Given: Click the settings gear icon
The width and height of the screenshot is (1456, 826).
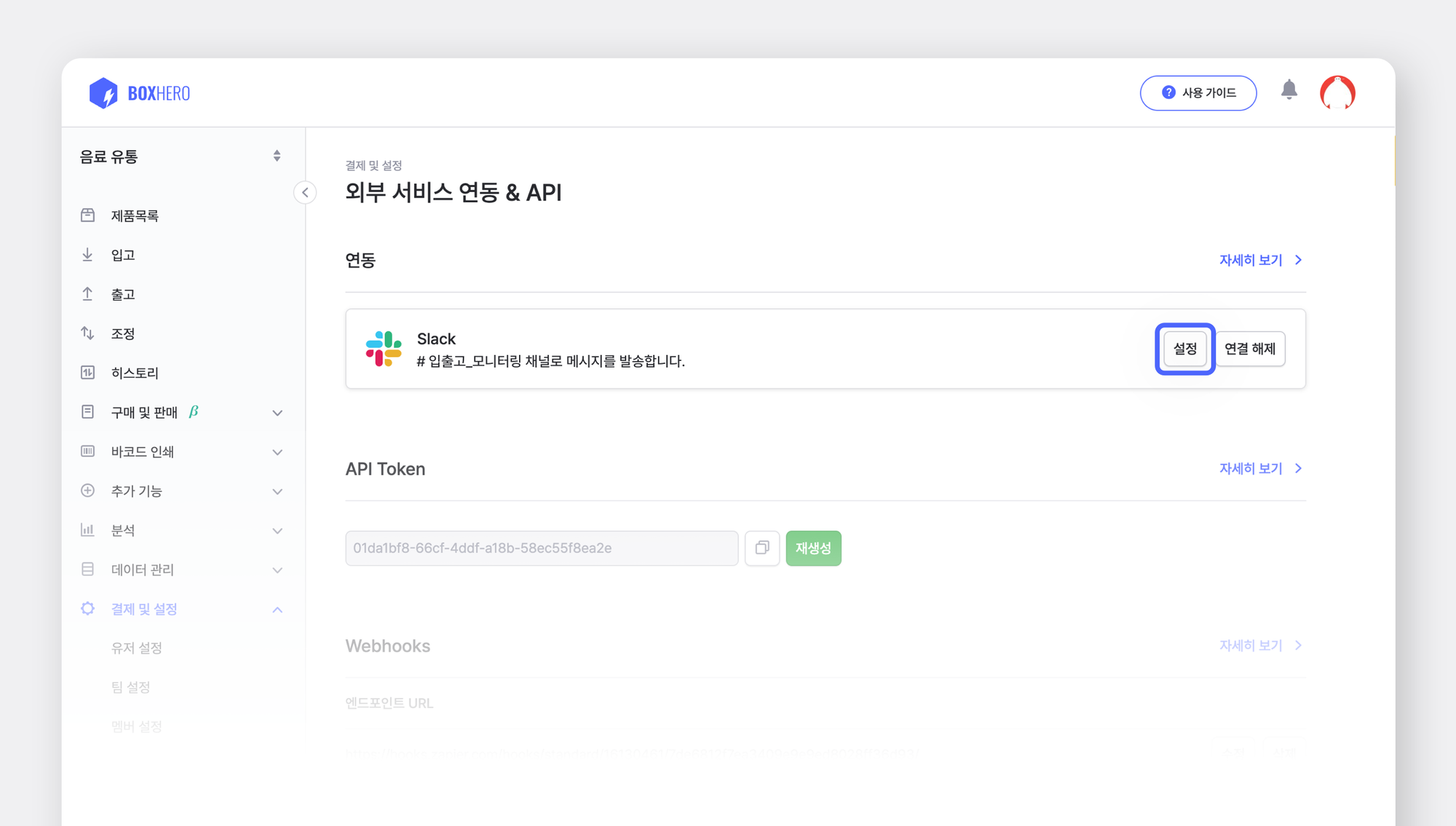Looking at the screenshot, I should pos(87,608).
